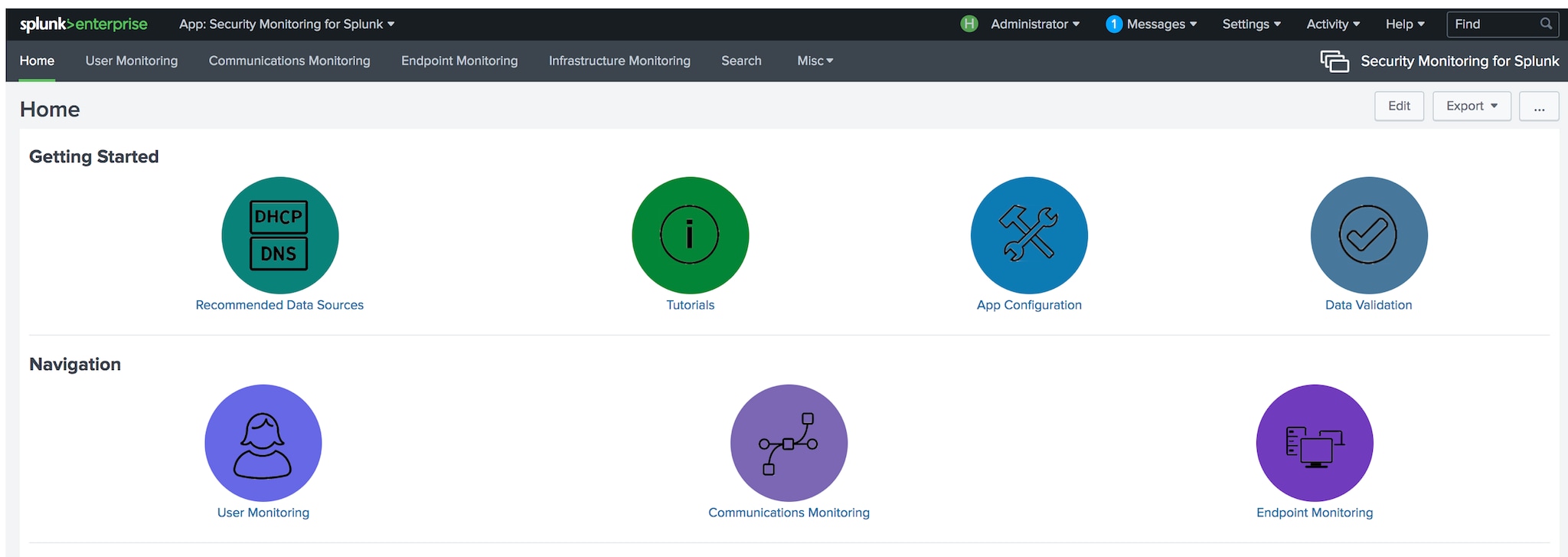Click the Security Monitoring app icon
The height and width of the screenshot is (557, 1568).
(1334, 61)
